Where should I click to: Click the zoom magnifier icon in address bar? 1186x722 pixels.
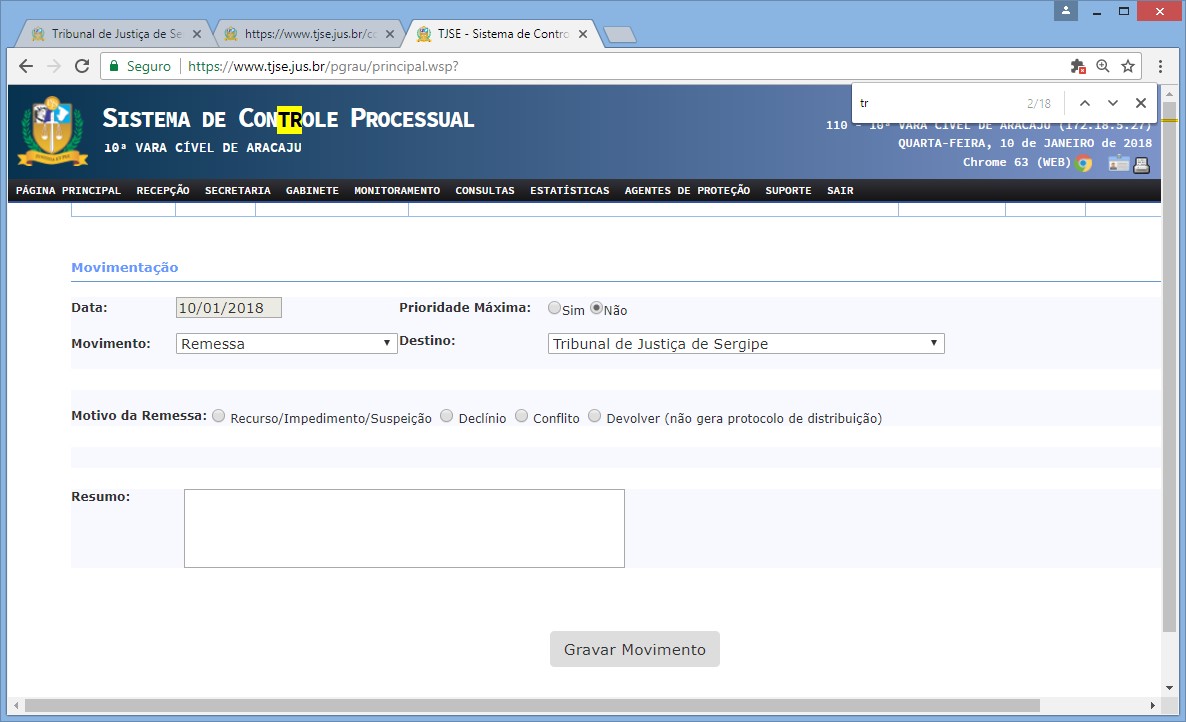coord(1103,66)
